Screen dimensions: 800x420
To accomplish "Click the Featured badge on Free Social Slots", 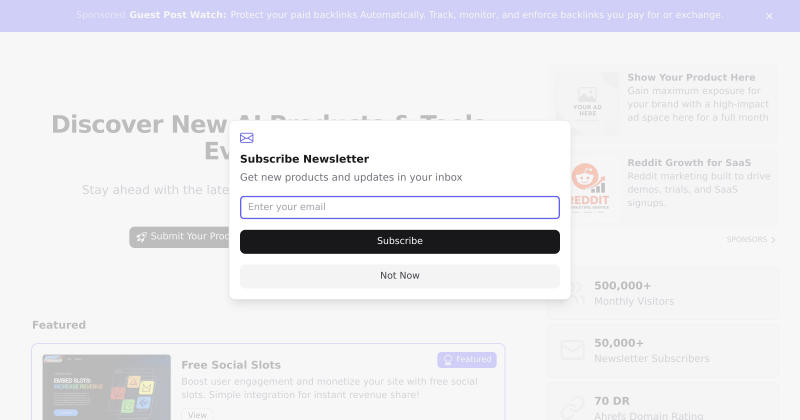I will click(467, 360).
